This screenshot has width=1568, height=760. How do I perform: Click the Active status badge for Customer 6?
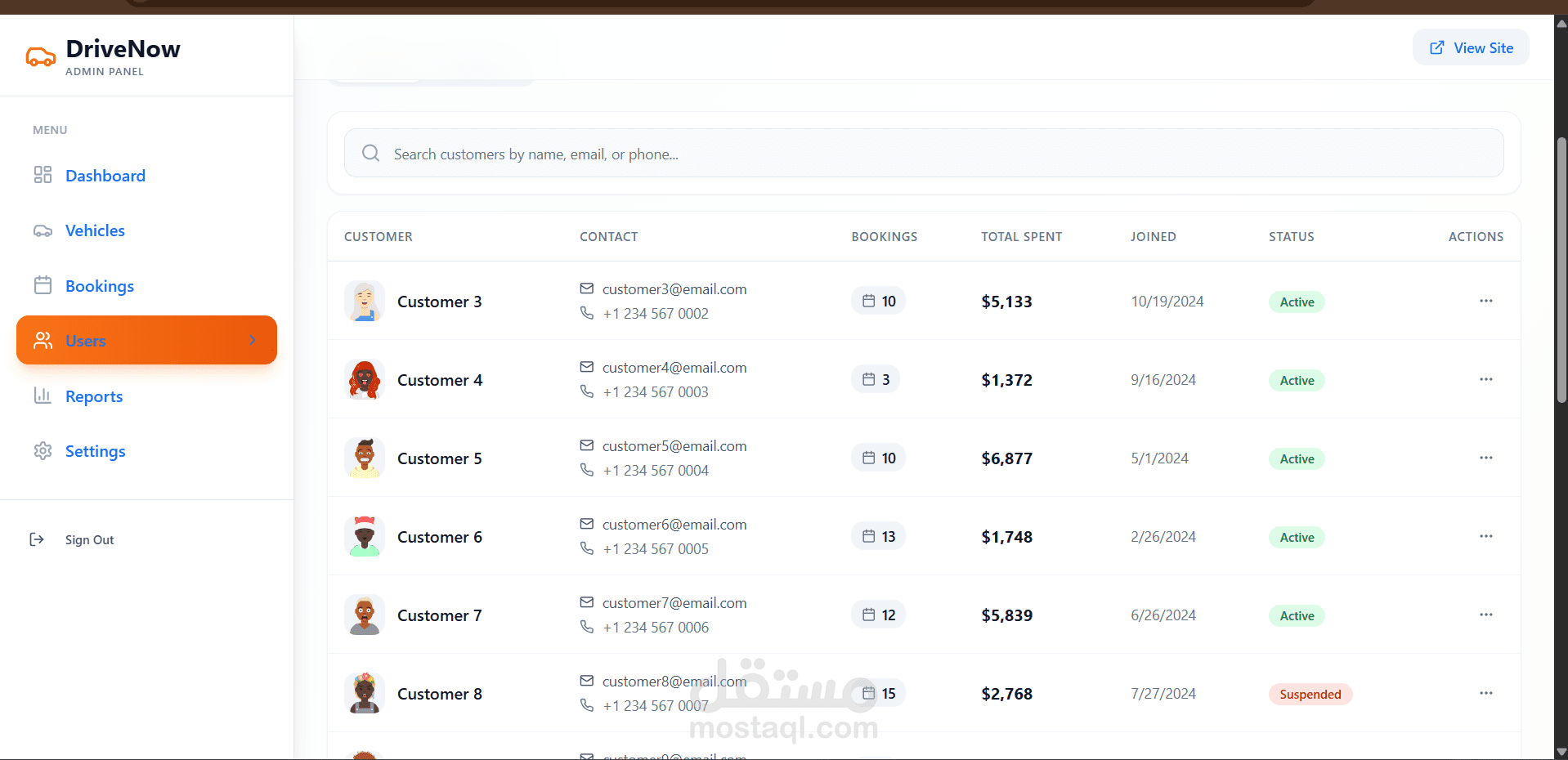1297,537
